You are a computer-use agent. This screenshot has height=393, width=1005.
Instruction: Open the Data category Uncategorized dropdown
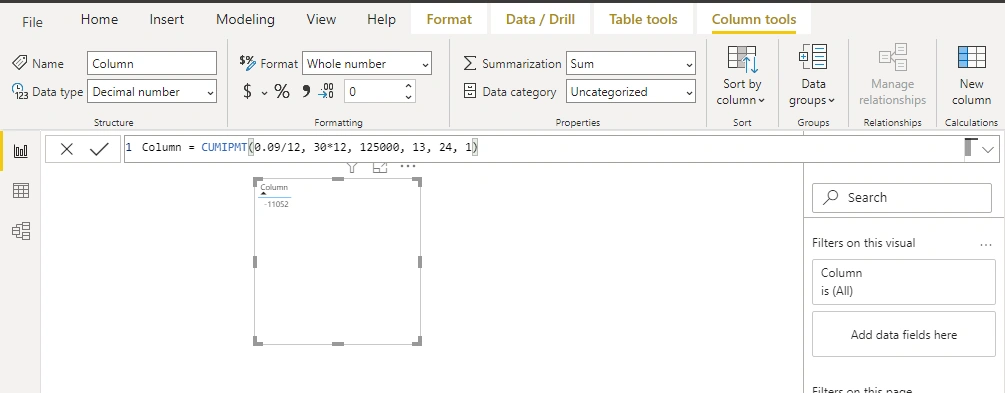coord(631,92)
